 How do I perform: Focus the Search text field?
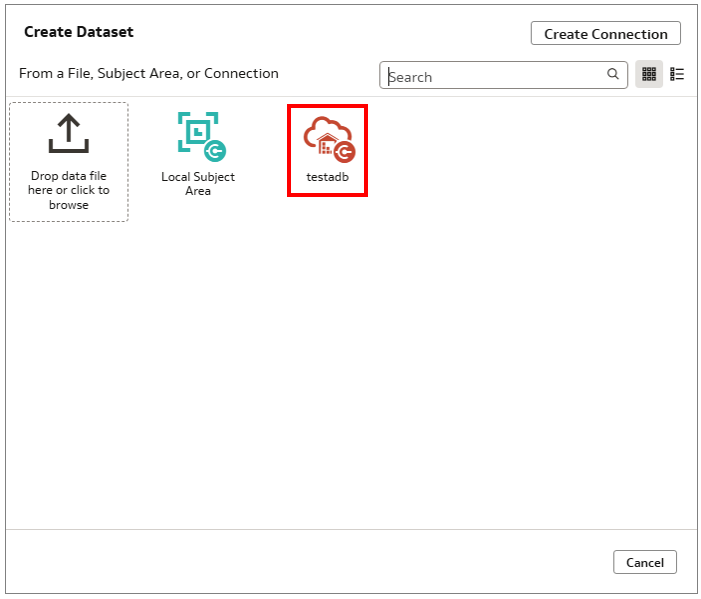click(x=495, y=76)
